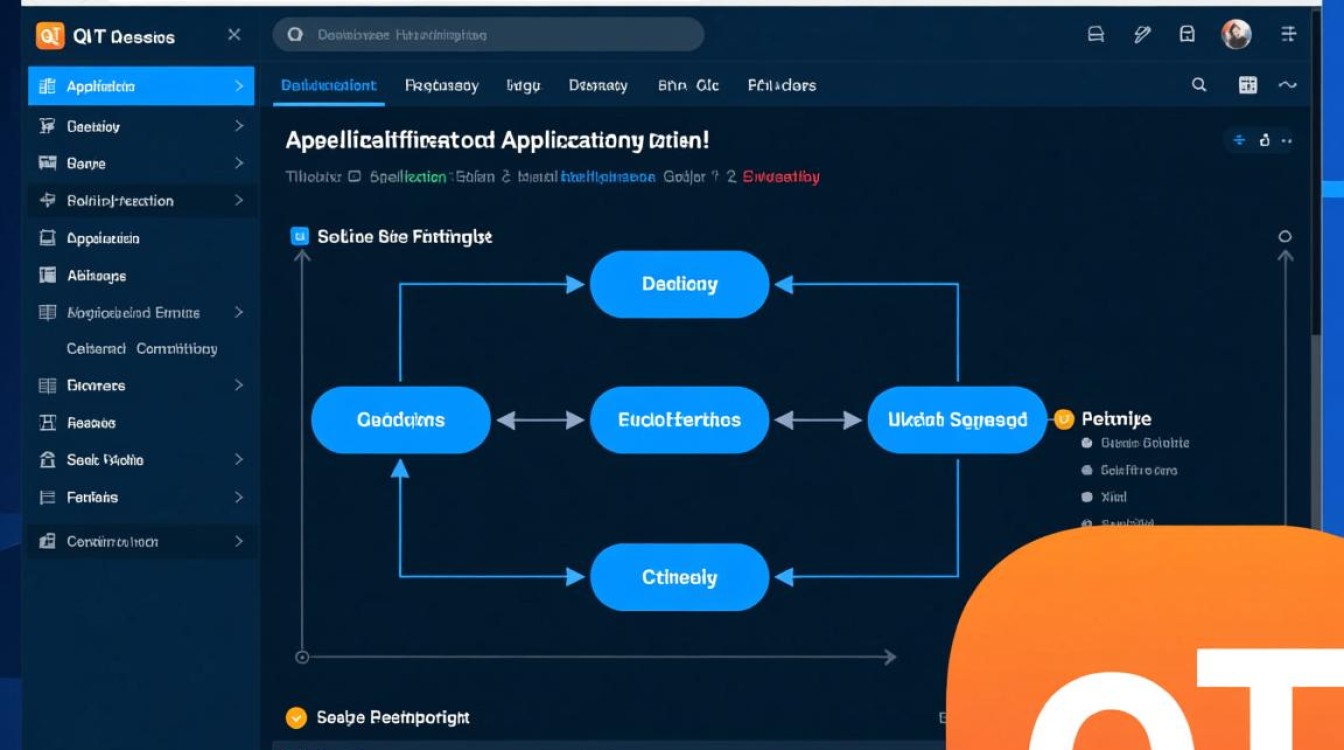Toggle the yellow checkmark near Seabe Peetnporight

(x=294, y=717)
